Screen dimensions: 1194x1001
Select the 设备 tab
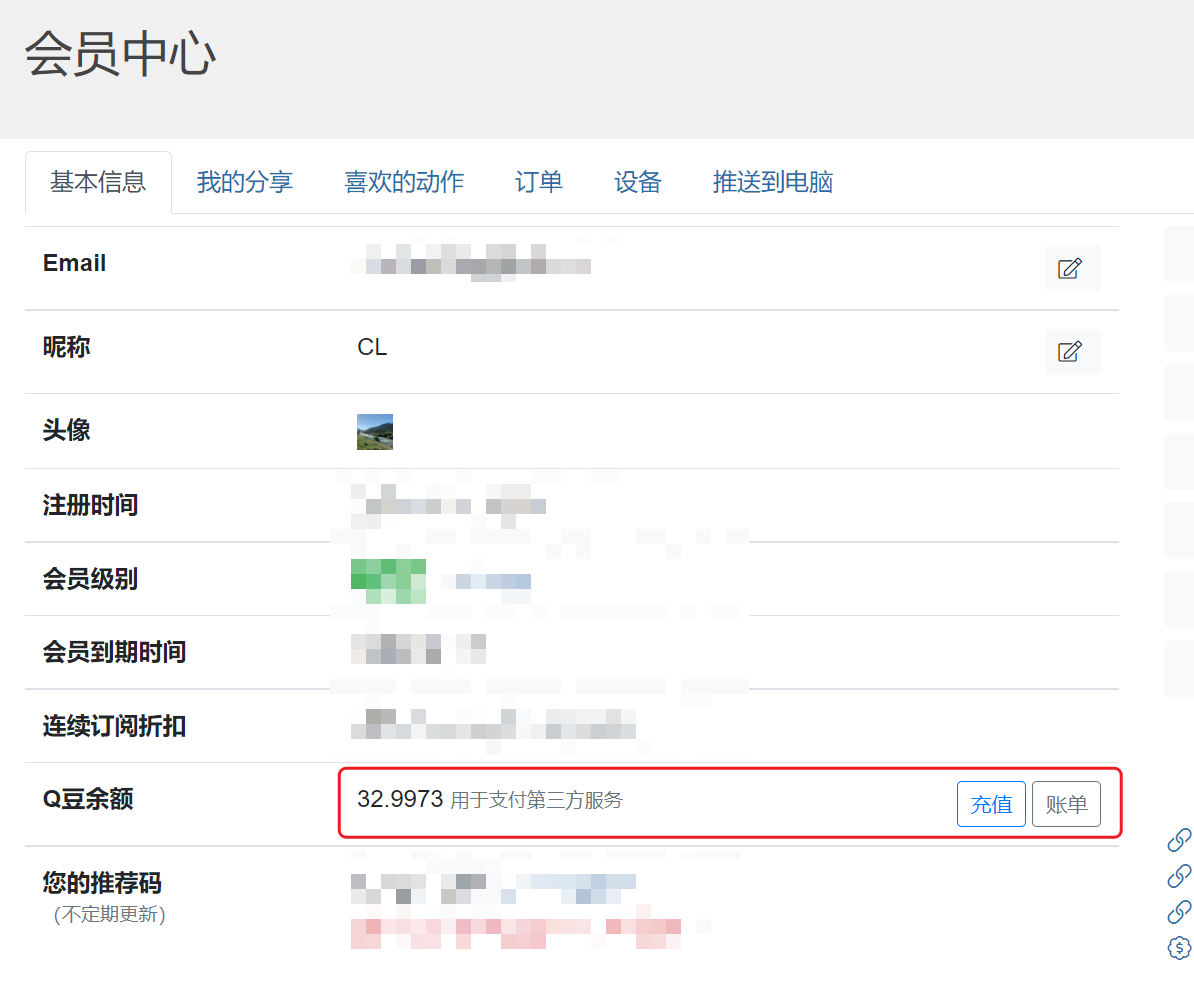tap(637, 183)
